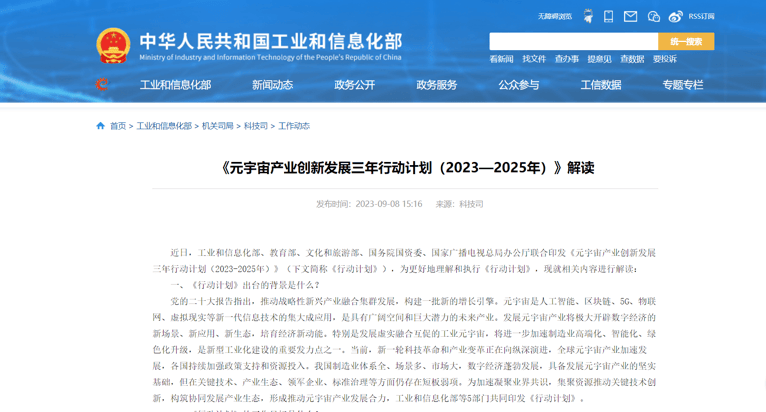Click the paragraph starting 近日,工业和信息化部

tap(404, 260)
